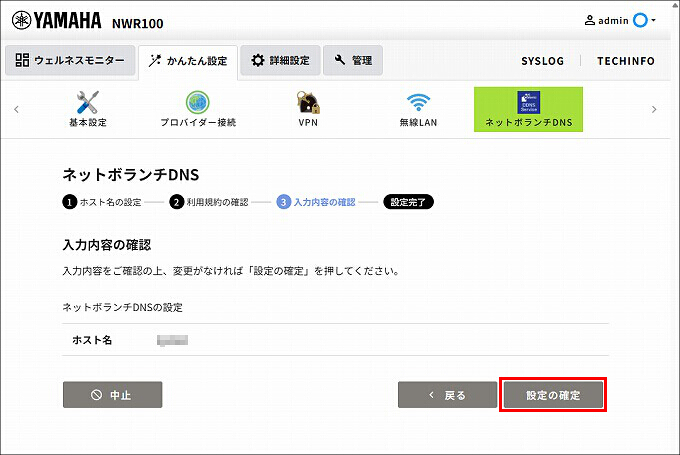This screenshot has height=455, width=680.
Task: Confirm with the 設定の確定 button
Action: pyautogui.click(x=553, y=395)
